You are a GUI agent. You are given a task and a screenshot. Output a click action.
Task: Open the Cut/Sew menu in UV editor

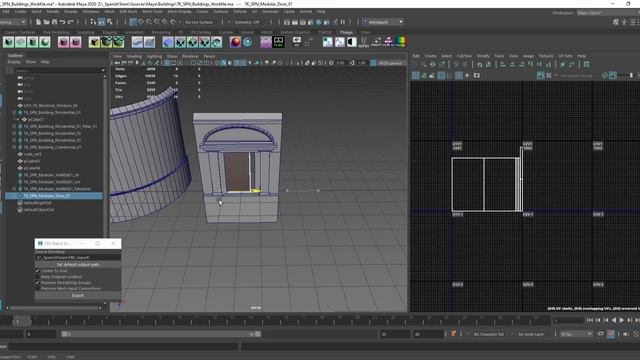point(464,56)
